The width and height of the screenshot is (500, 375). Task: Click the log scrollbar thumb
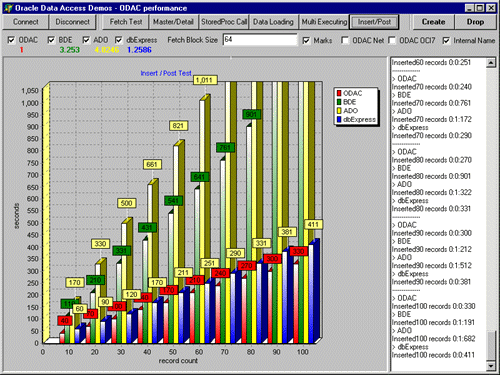[491, 345]
